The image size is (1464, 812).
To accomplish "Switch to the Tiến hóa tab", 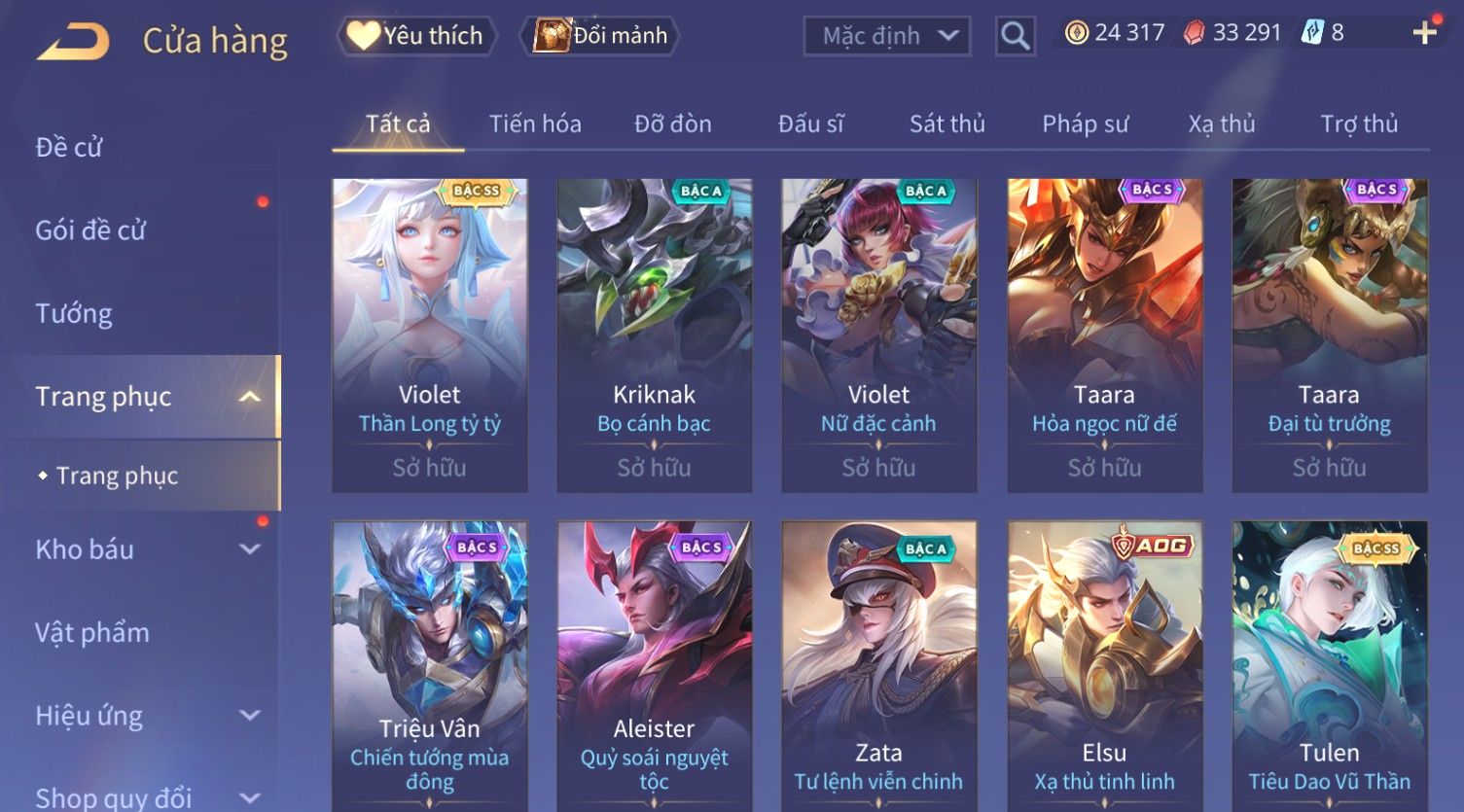I will click(x=535, y=124).
